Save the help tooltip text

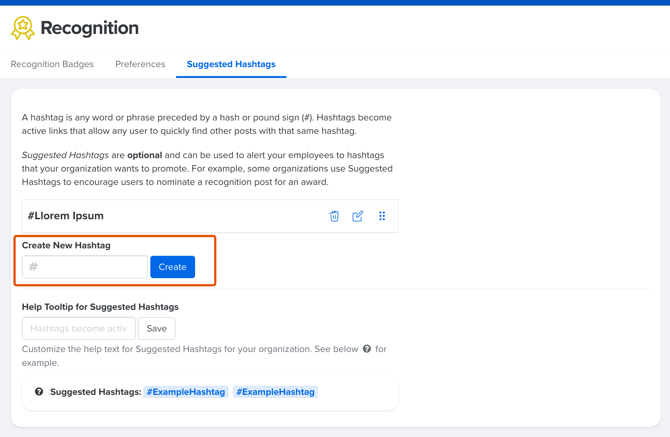pos(157,328)
